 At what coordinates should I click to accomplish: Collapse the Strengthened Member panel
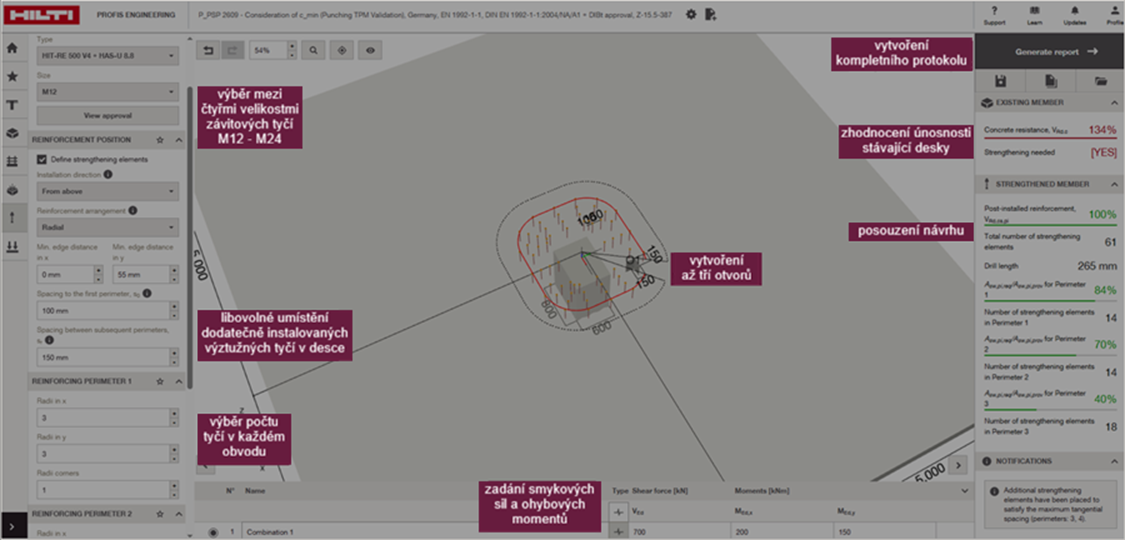(x=1114, y=184)
